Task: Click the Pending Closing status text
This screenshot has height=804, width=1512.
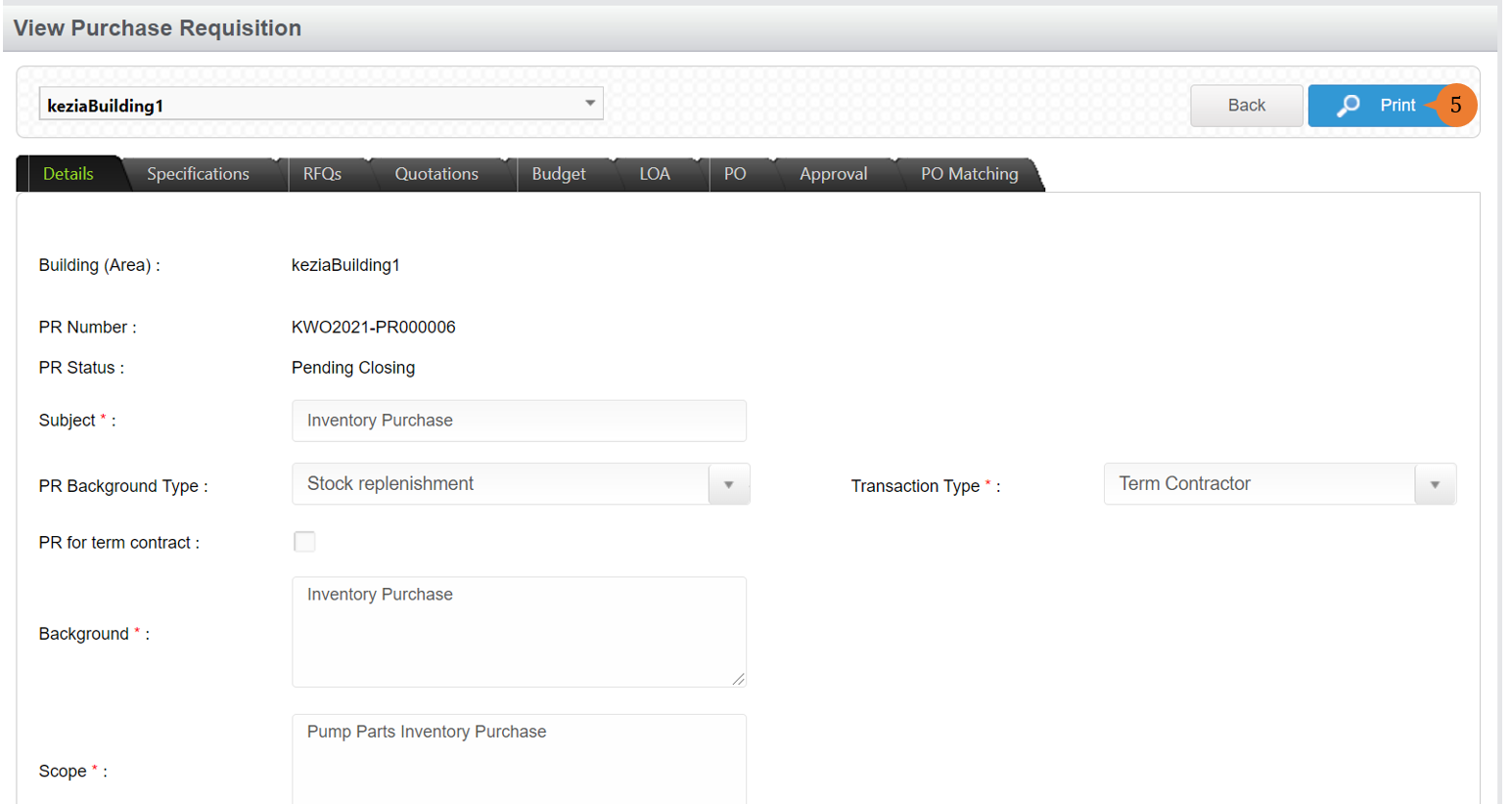Action: 353,368
